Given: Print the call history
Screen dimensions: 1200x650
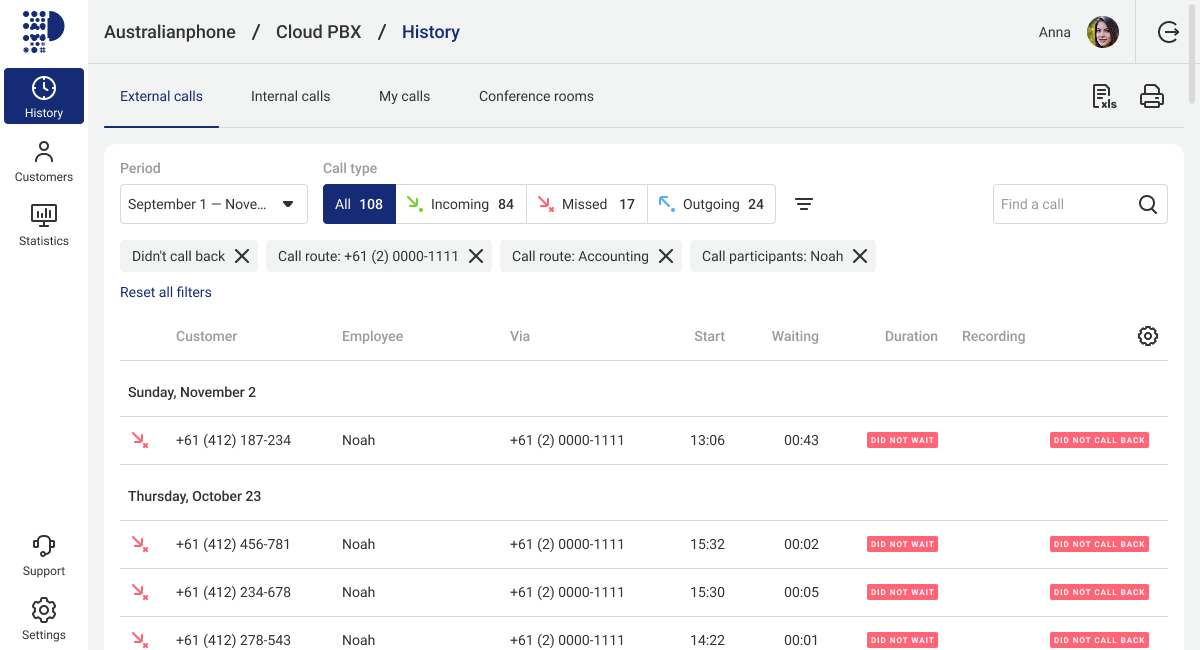Looking at the screenshot, I should [x=1152, y=96].
